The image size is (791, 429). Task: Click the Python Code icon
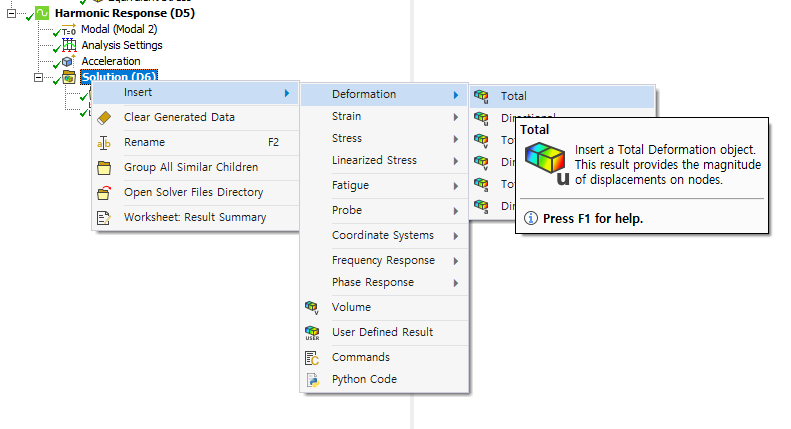tap(312, 380)
